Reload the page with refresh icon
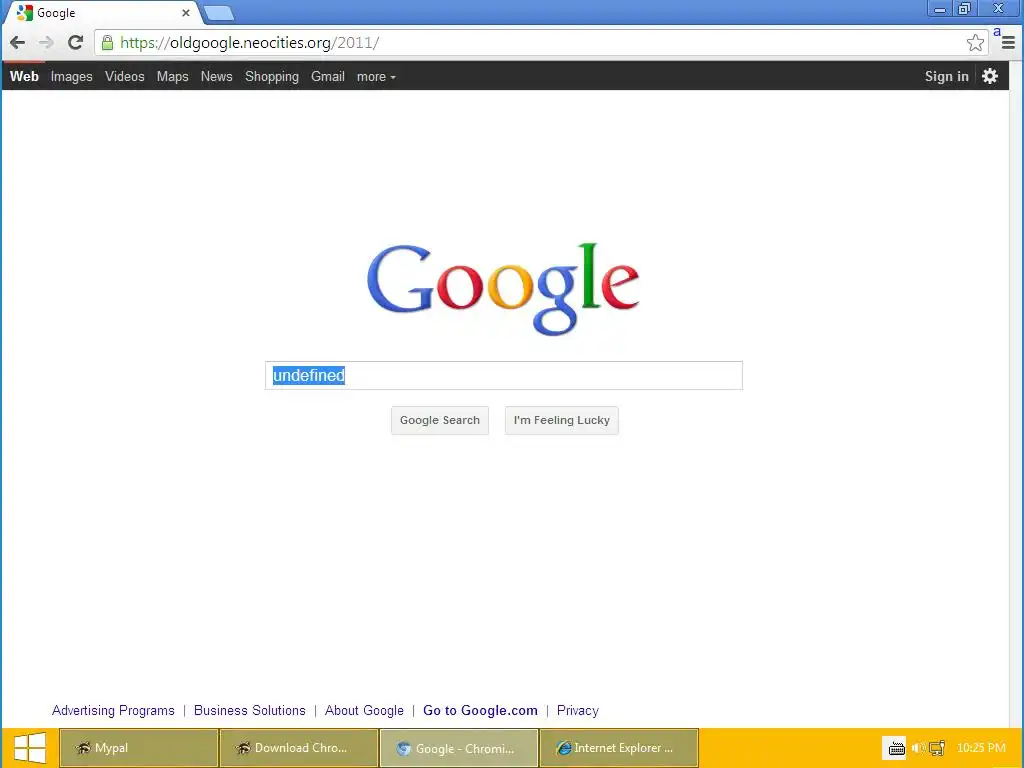Screen dimensions: 1024x768 76,43
